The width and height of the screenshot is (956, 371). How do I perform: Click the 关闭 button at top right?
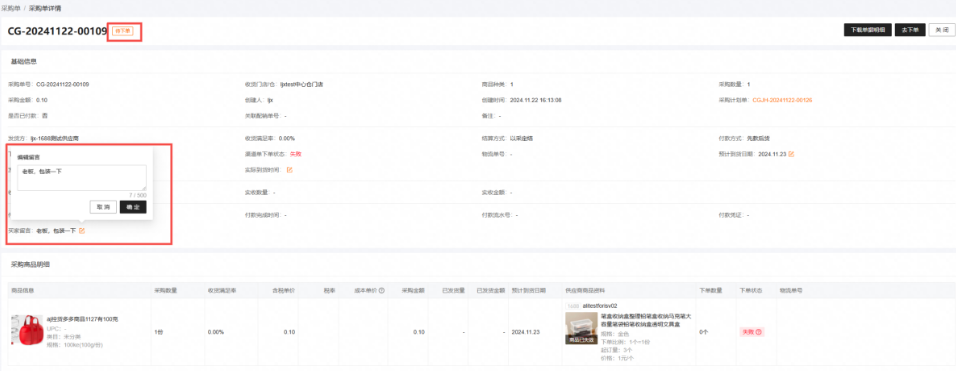(x=942, y=30)
